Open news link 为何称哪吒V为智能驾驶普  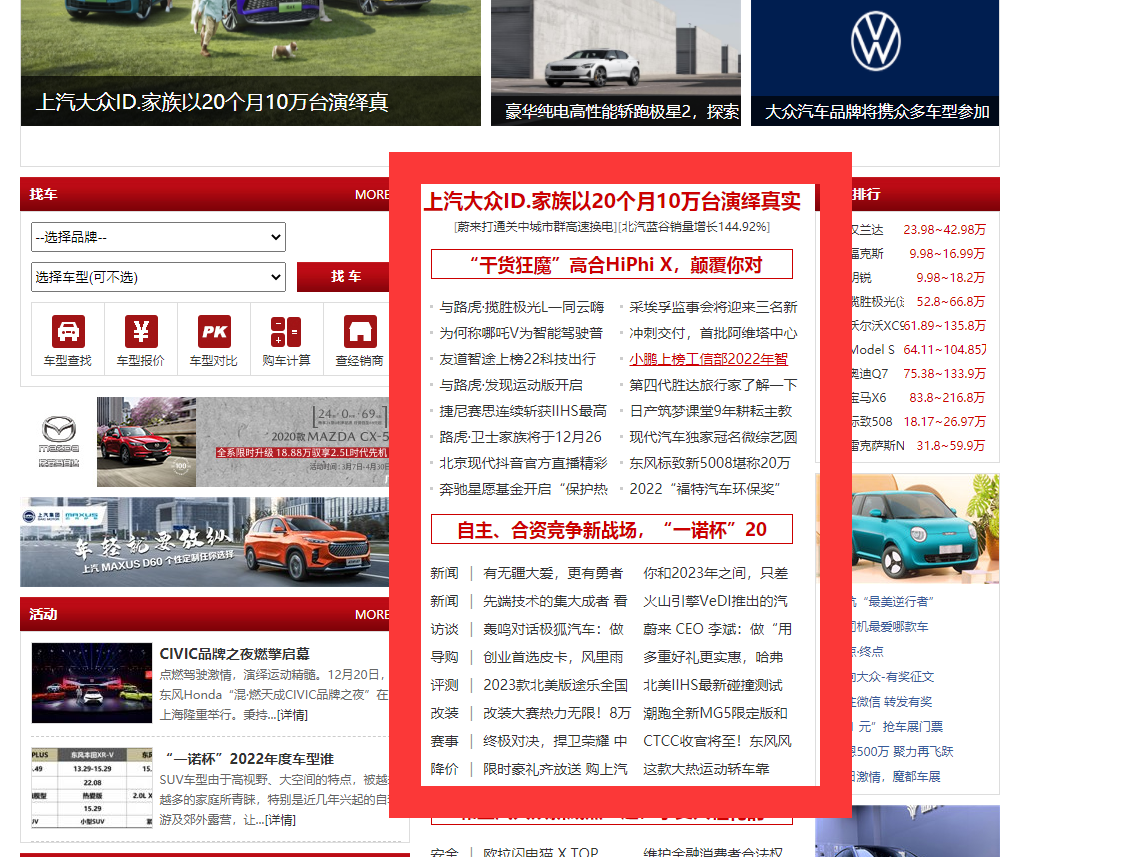(x=521, y=333)
